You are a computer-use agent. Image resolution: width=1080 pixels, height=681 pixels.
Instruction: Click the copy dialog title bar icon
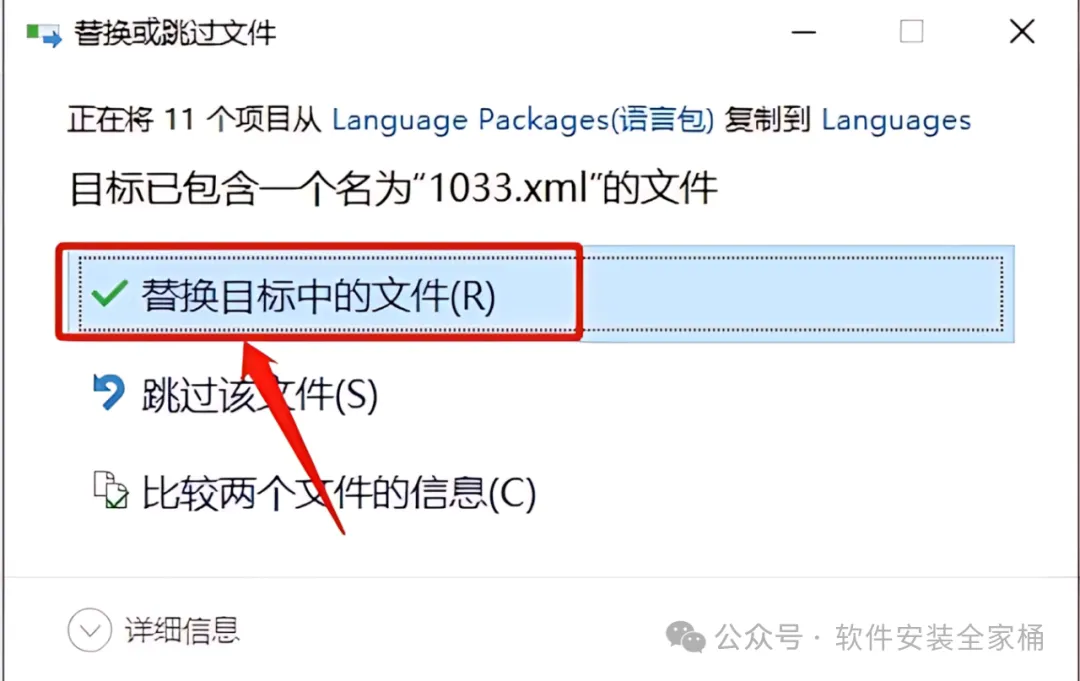tap(43, 34)
